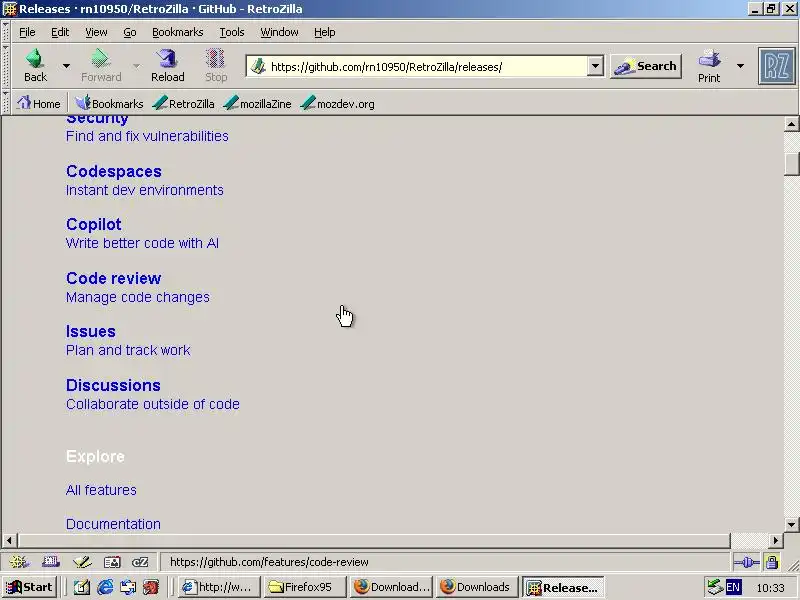
Task: Click the horizontal scrollbar right arrow
Action: point(776,540)
